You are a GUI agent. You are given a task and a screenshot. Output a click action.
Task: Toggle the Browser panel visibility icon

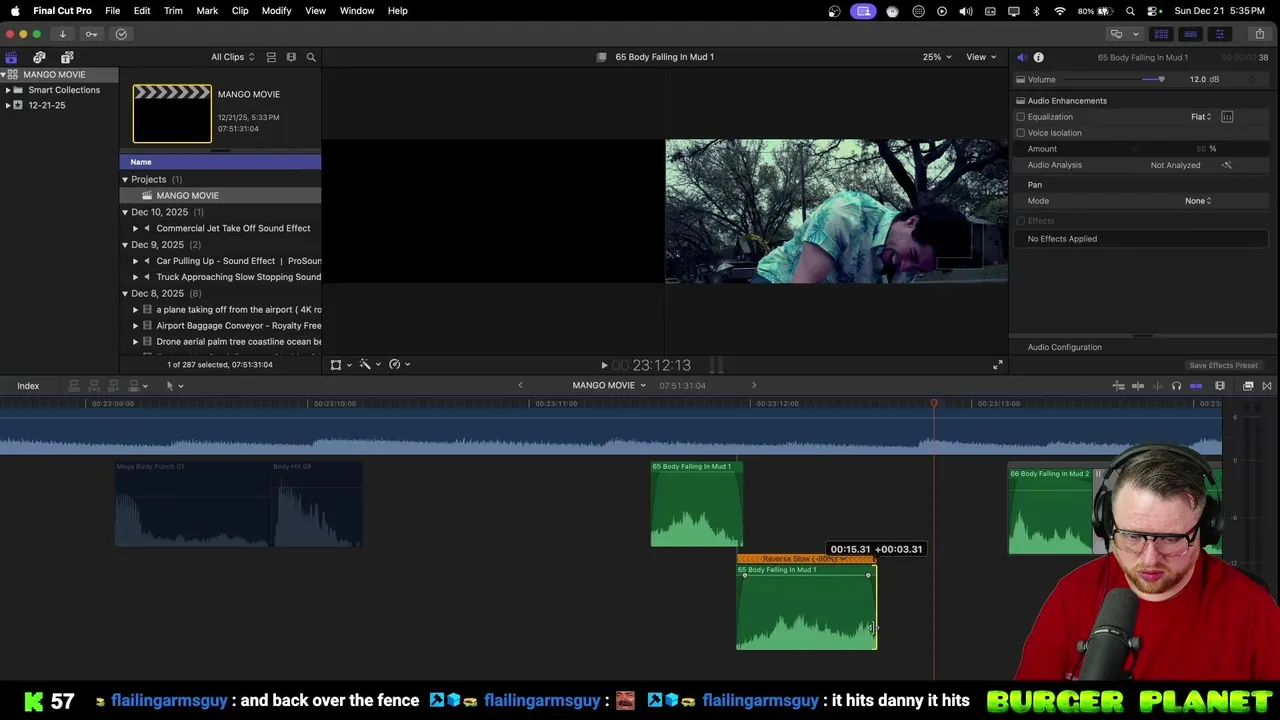pyautogui.click(x=1161, y=34)
